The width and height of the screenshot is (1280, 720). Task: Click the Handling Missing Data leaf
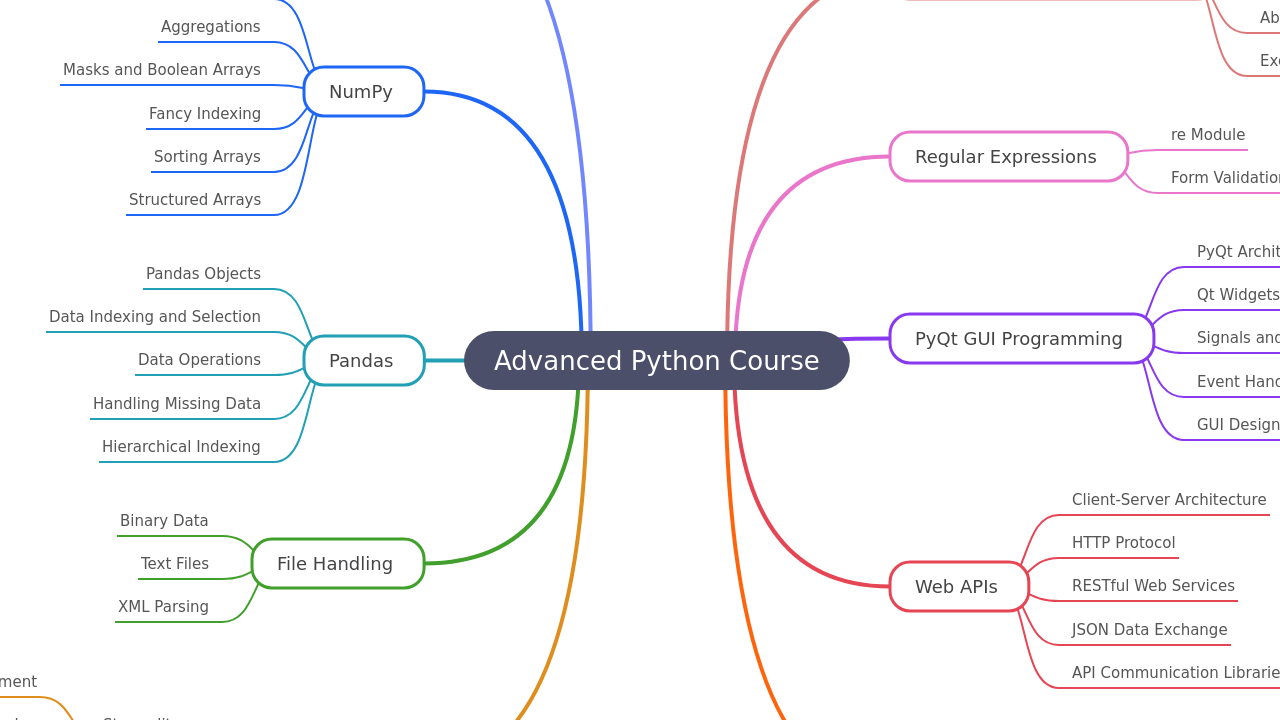point(177,404)
